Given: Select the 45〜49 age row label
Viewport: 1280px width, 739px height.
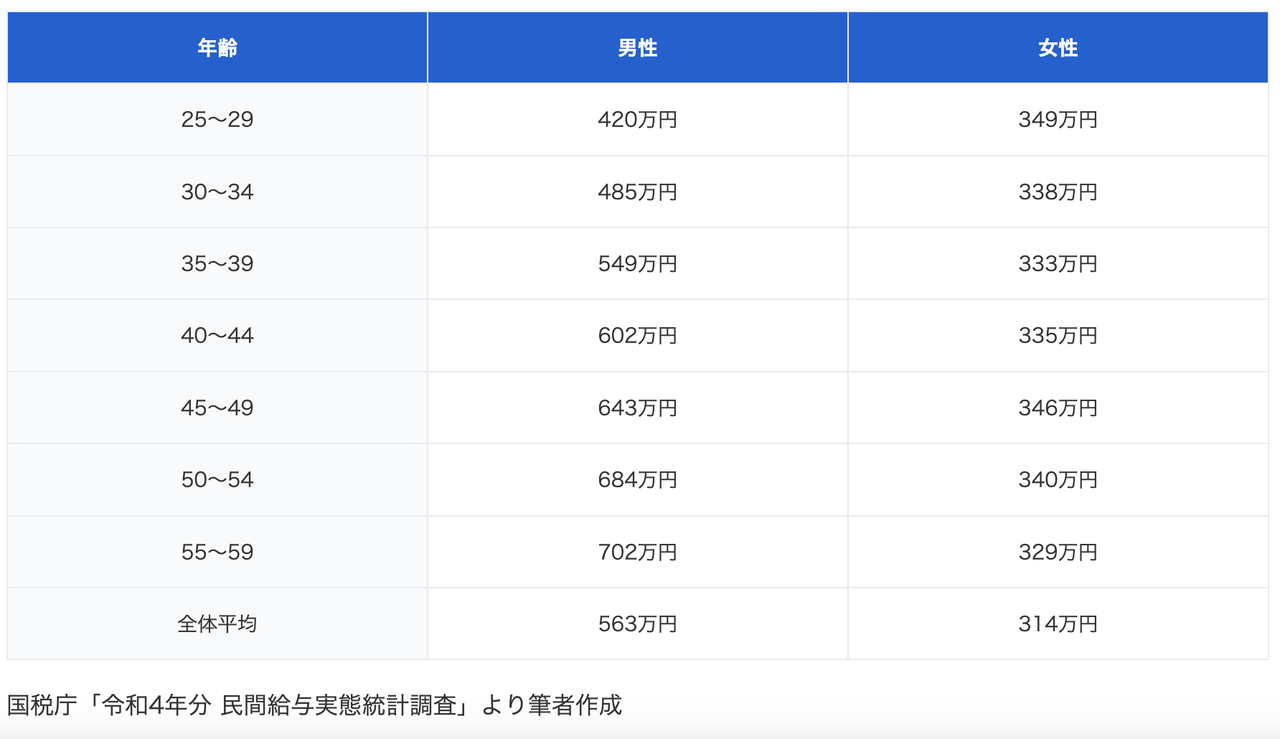Looking at the screenshot, I should point(216,407).
